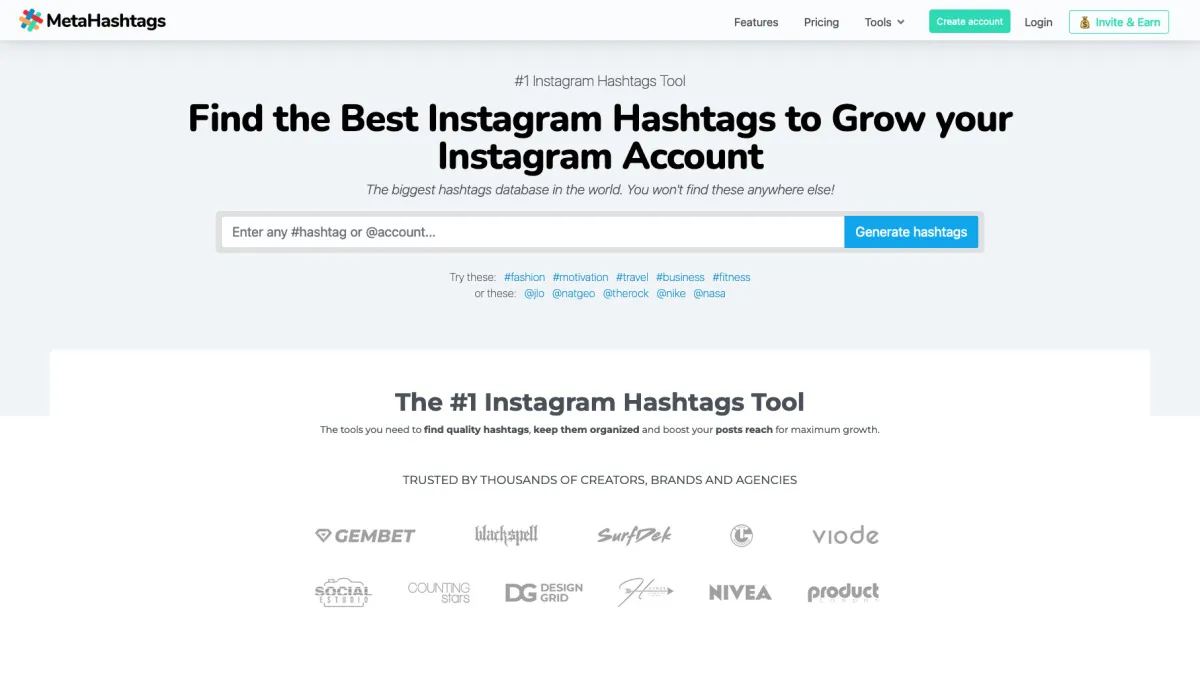Expand the Tools dropdown menu

pos(884,22)
